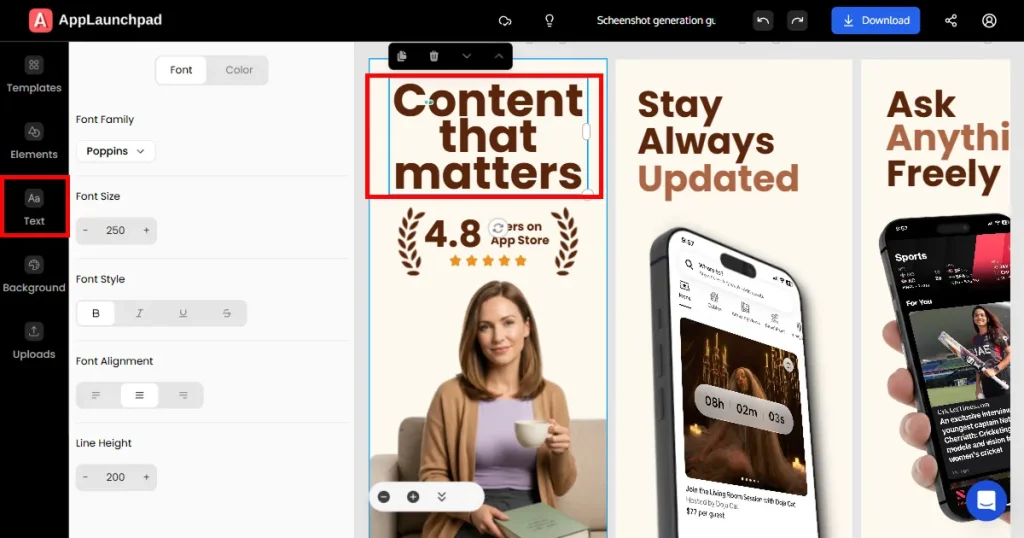Switch to the Font tab
Image resolution: width=1024 pixels, height=538 pixels.
tap(181, 70)
